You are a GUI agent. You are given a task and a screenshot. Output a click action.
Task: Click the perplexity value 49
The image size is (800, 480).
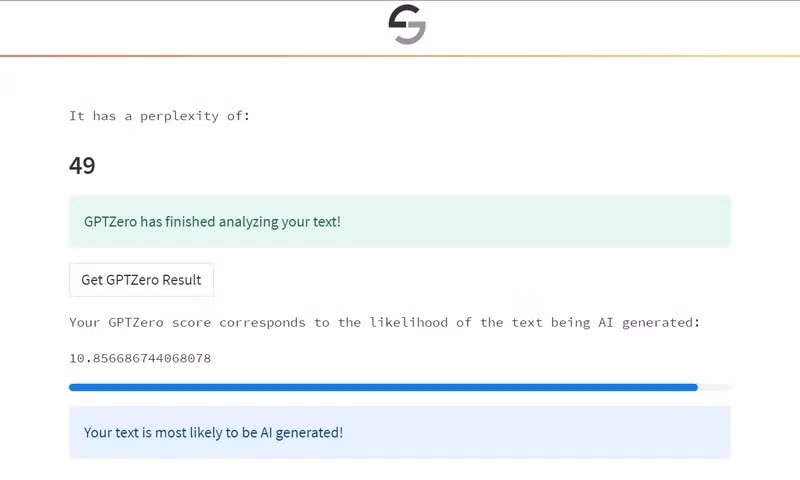[x=82, y=166]
